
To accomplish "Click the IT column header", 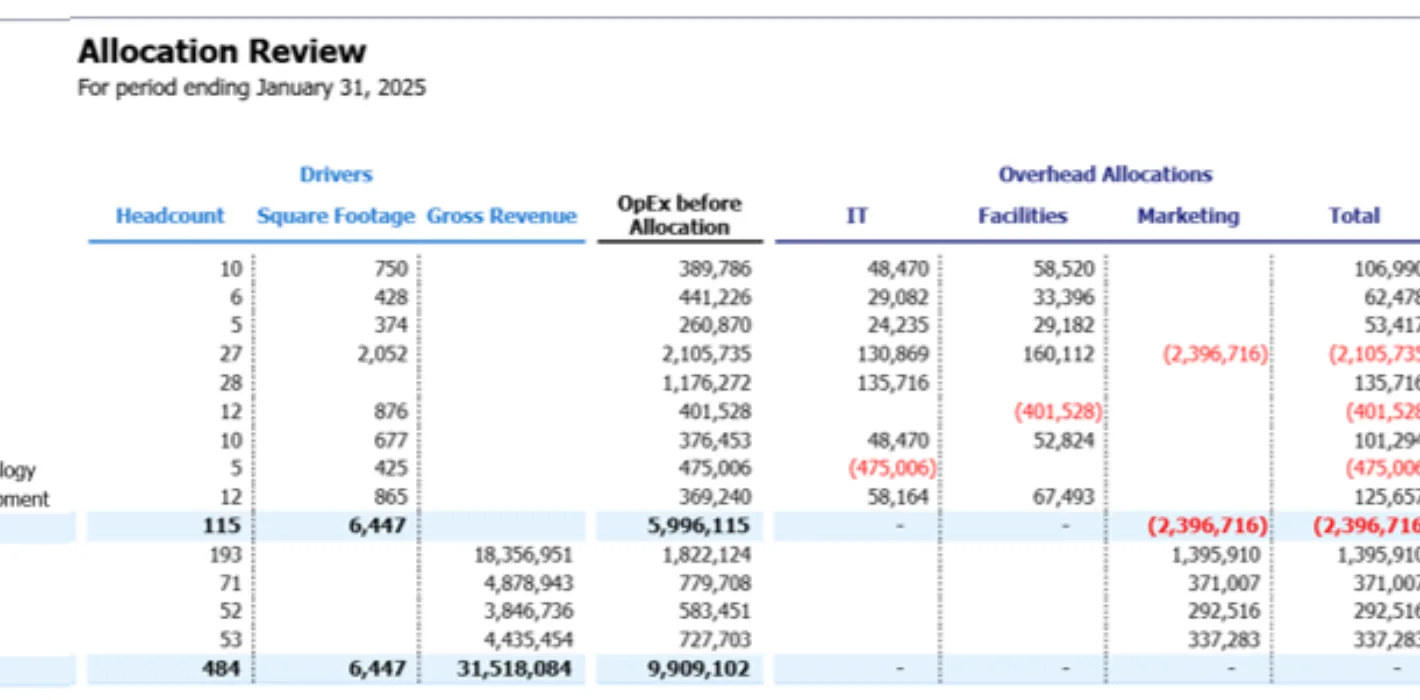I will 857,216.
